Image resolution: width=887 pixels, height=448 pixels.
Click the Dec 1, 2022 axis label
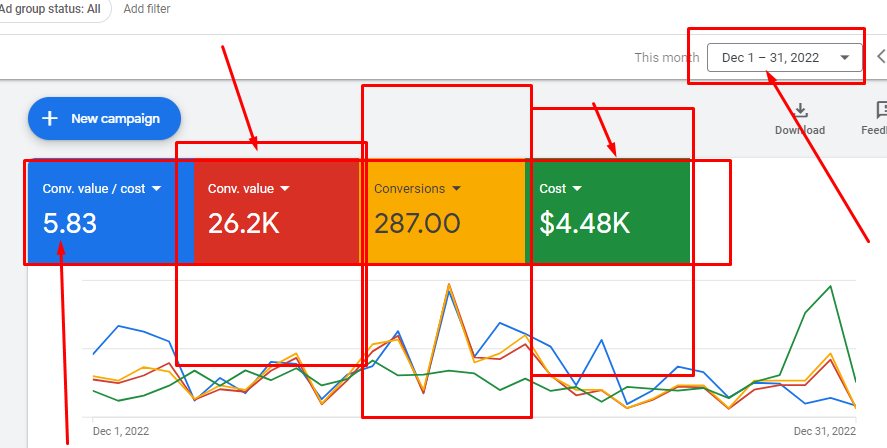pos(120,431)
